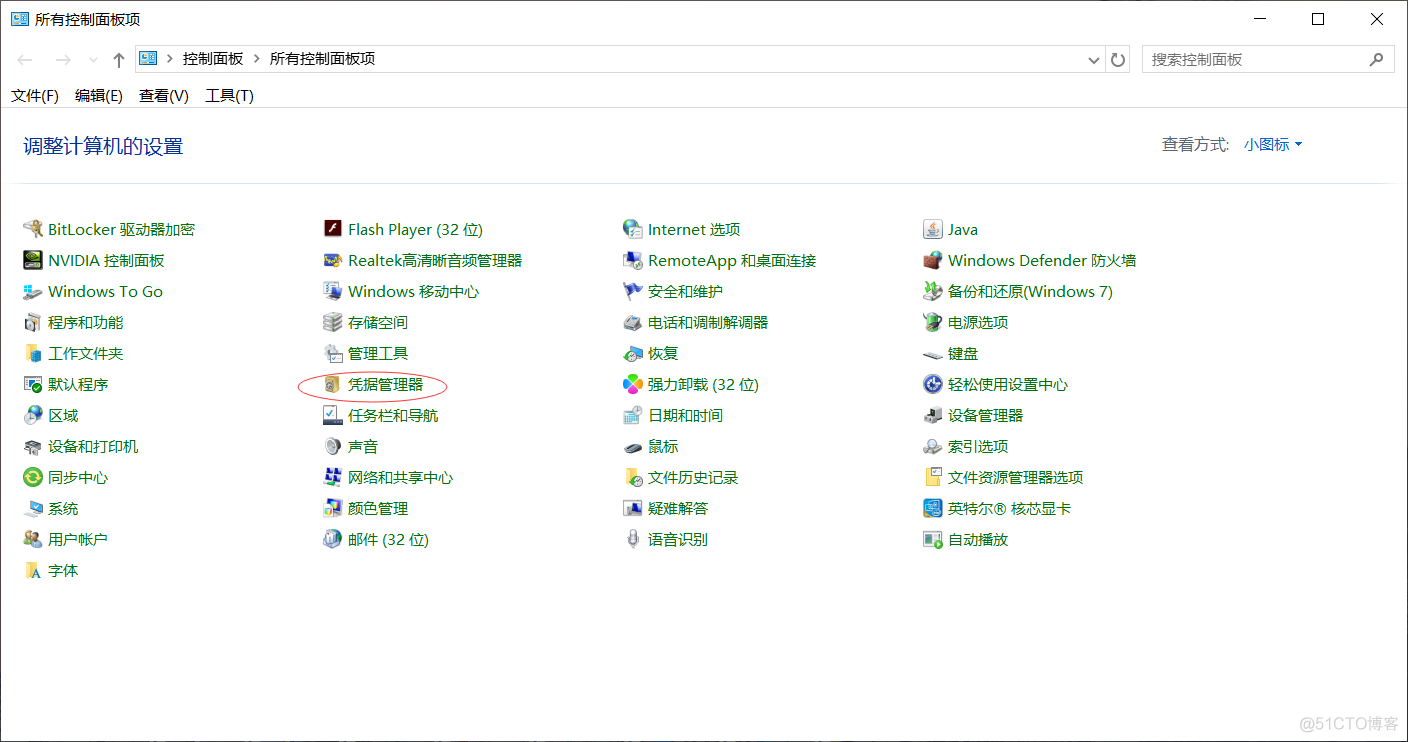Open the 任务栏和导航 icon
1408x742 pixels.
coord(333,415)
